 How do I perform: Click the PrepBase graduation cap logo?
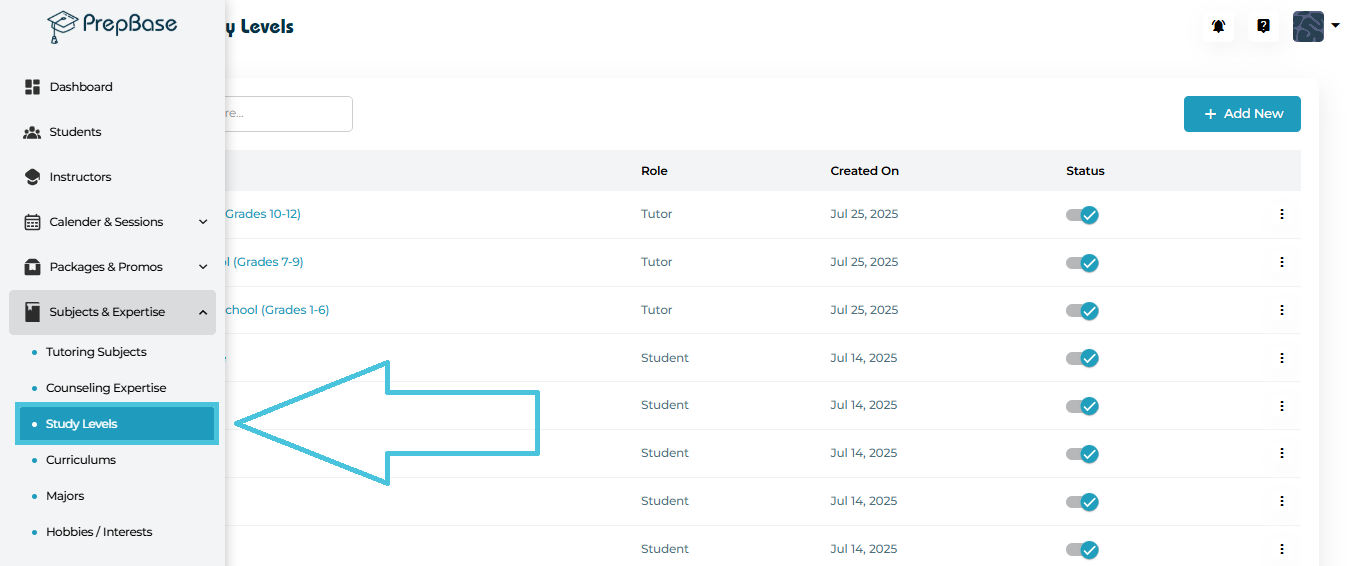63,27
